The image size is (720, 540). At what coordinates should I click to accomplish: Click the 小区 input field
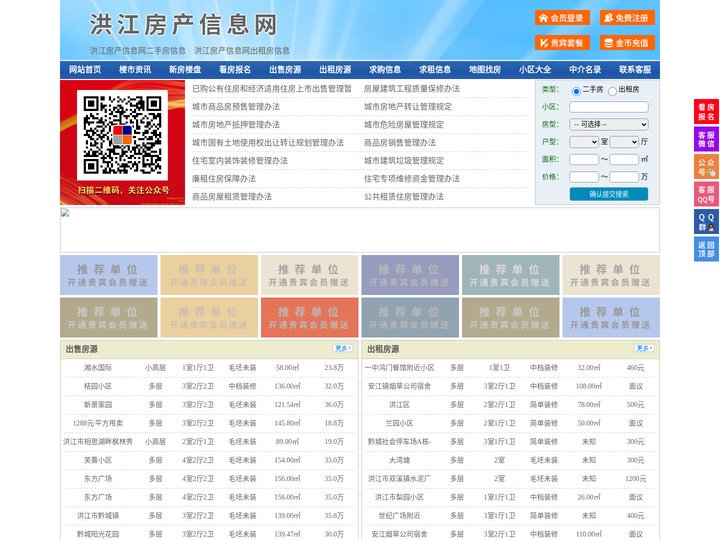tap(609, 107)
